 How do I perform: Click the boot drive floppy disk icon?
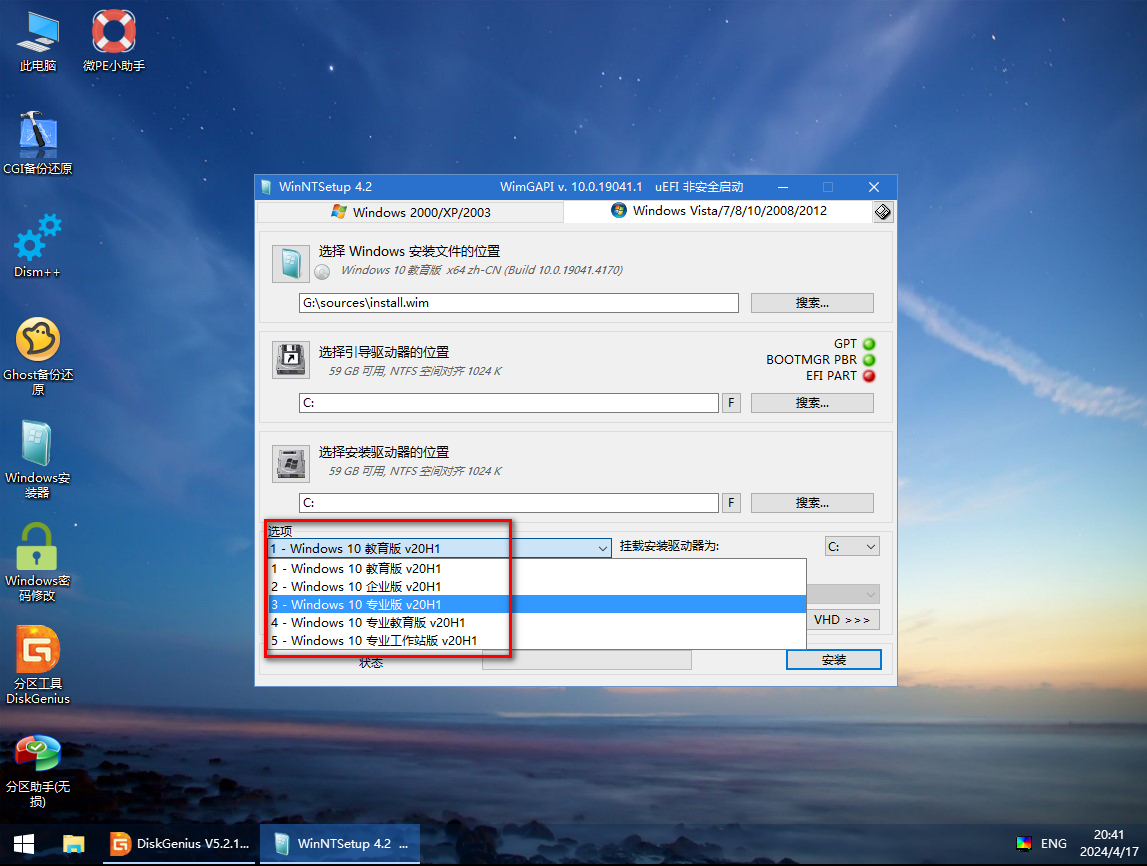[x=291, y=360]
